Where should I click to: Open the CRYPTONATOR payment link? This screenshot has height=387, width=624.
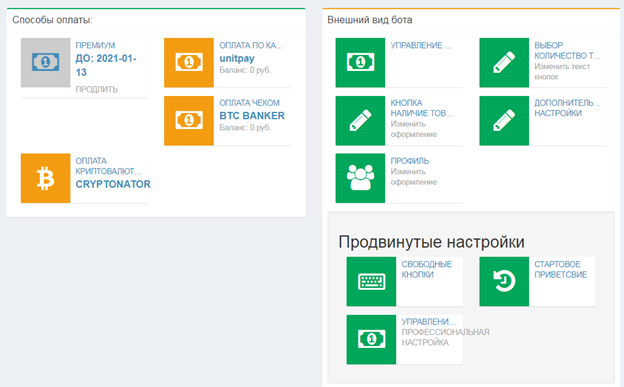[x=113, y=184]
